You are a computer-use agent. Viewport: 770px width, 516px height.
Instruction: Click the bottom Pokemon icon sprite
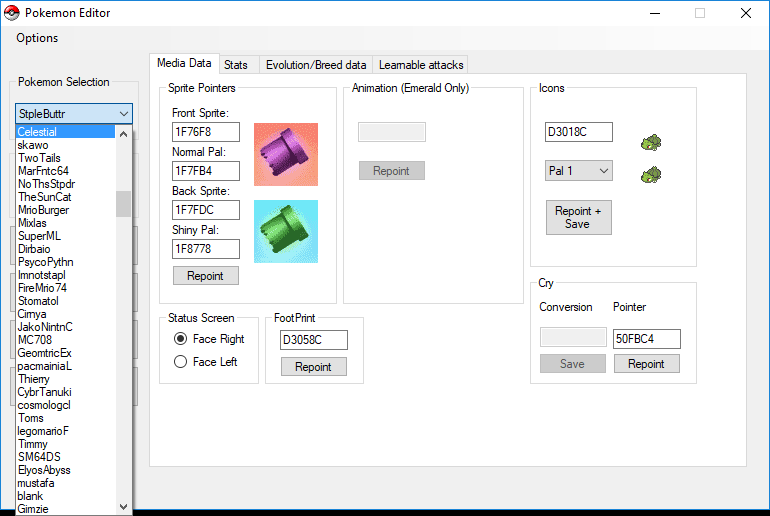(652, 175)
